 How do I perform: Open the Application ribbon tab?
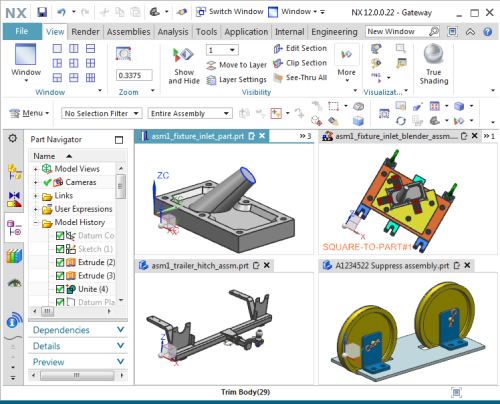[x=246, y=32]
